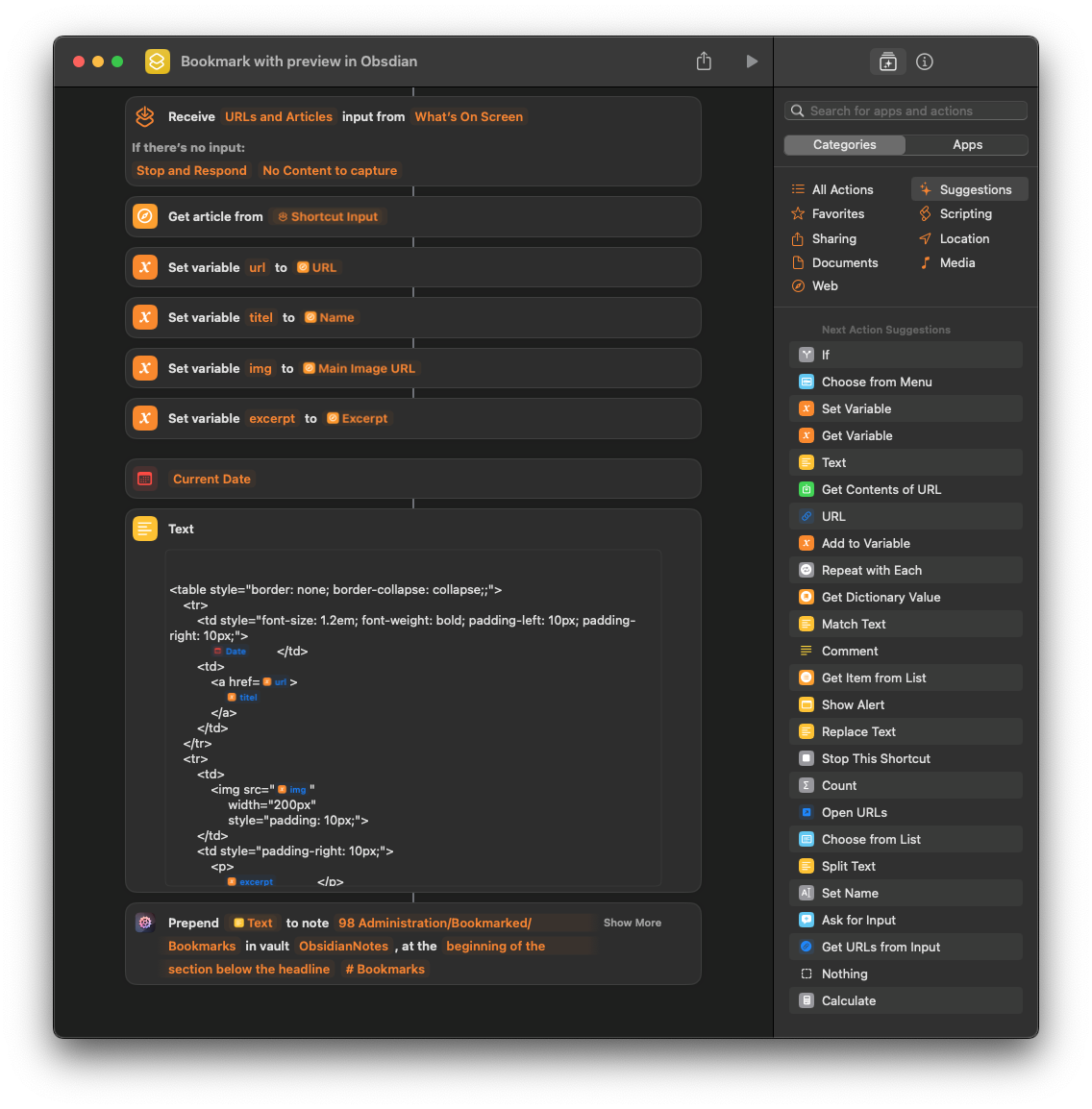1092x1109 pixels.
Task: Open Scripting category
Action: coord(965,213)
